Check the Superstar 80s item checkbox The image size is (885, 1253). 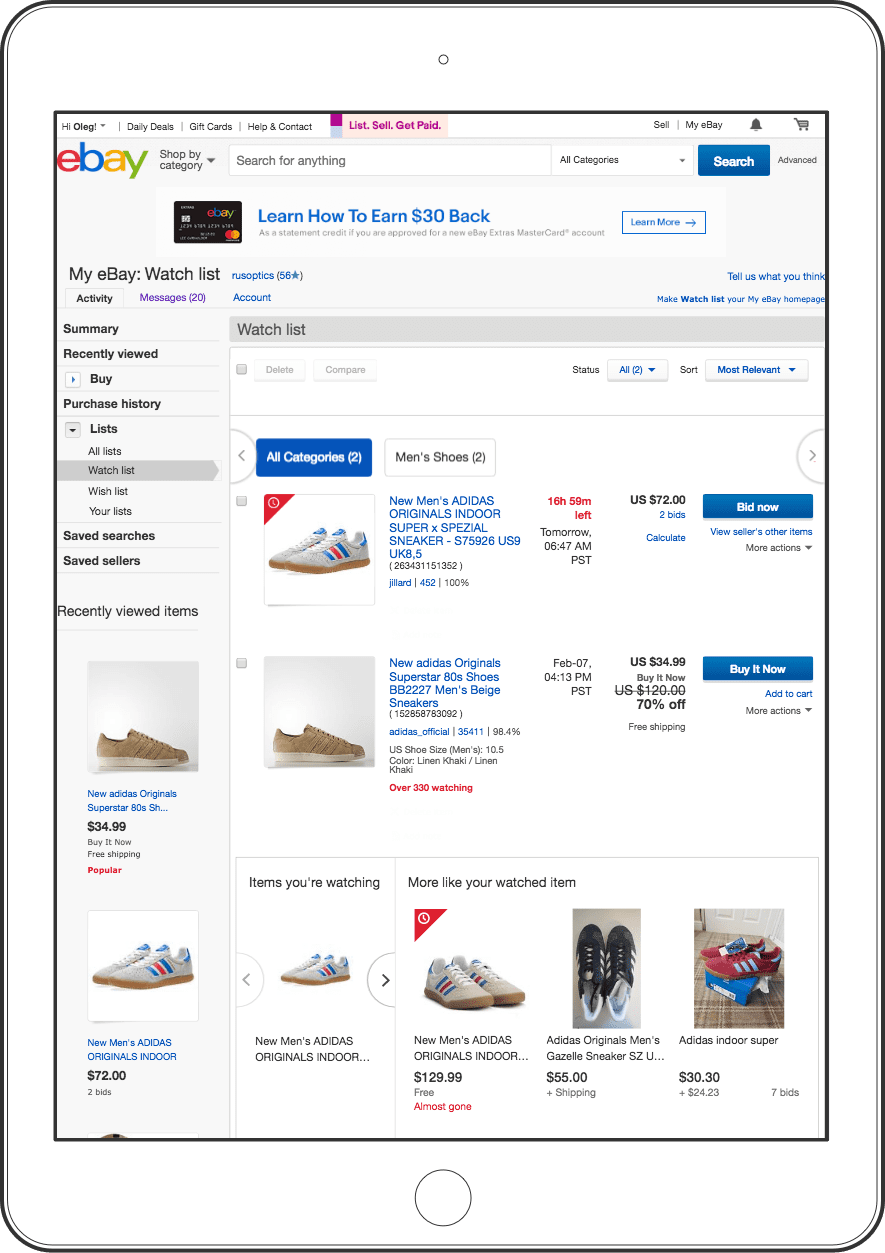241,663
